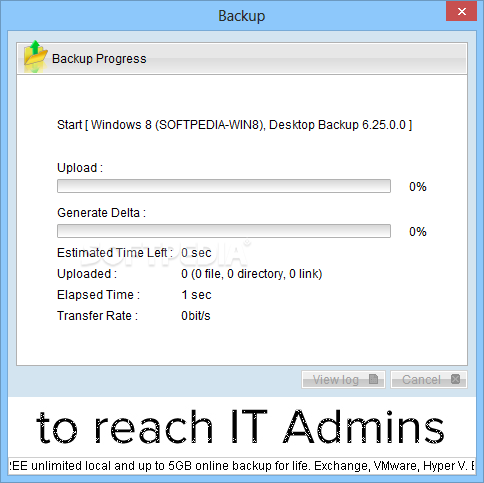Click the 'Uploaded :' label
The image size is (484, 483).
pos(87,274)
